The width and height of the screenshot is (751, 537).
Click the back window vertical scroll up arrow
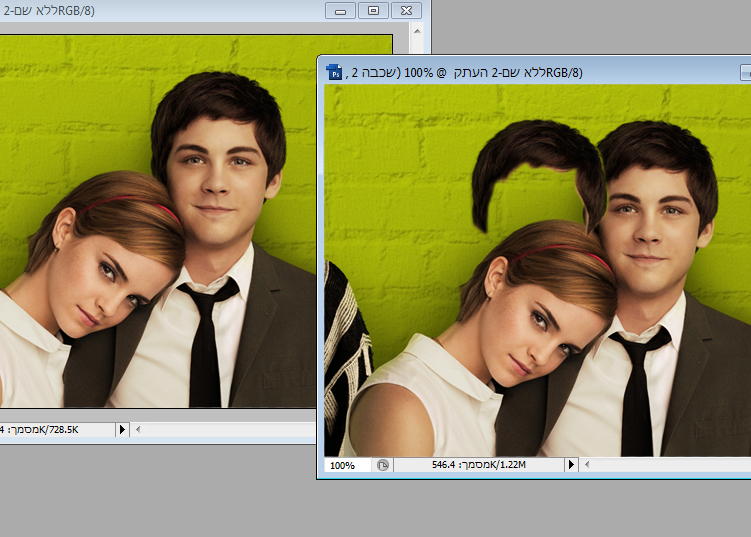tap(417, 31)
